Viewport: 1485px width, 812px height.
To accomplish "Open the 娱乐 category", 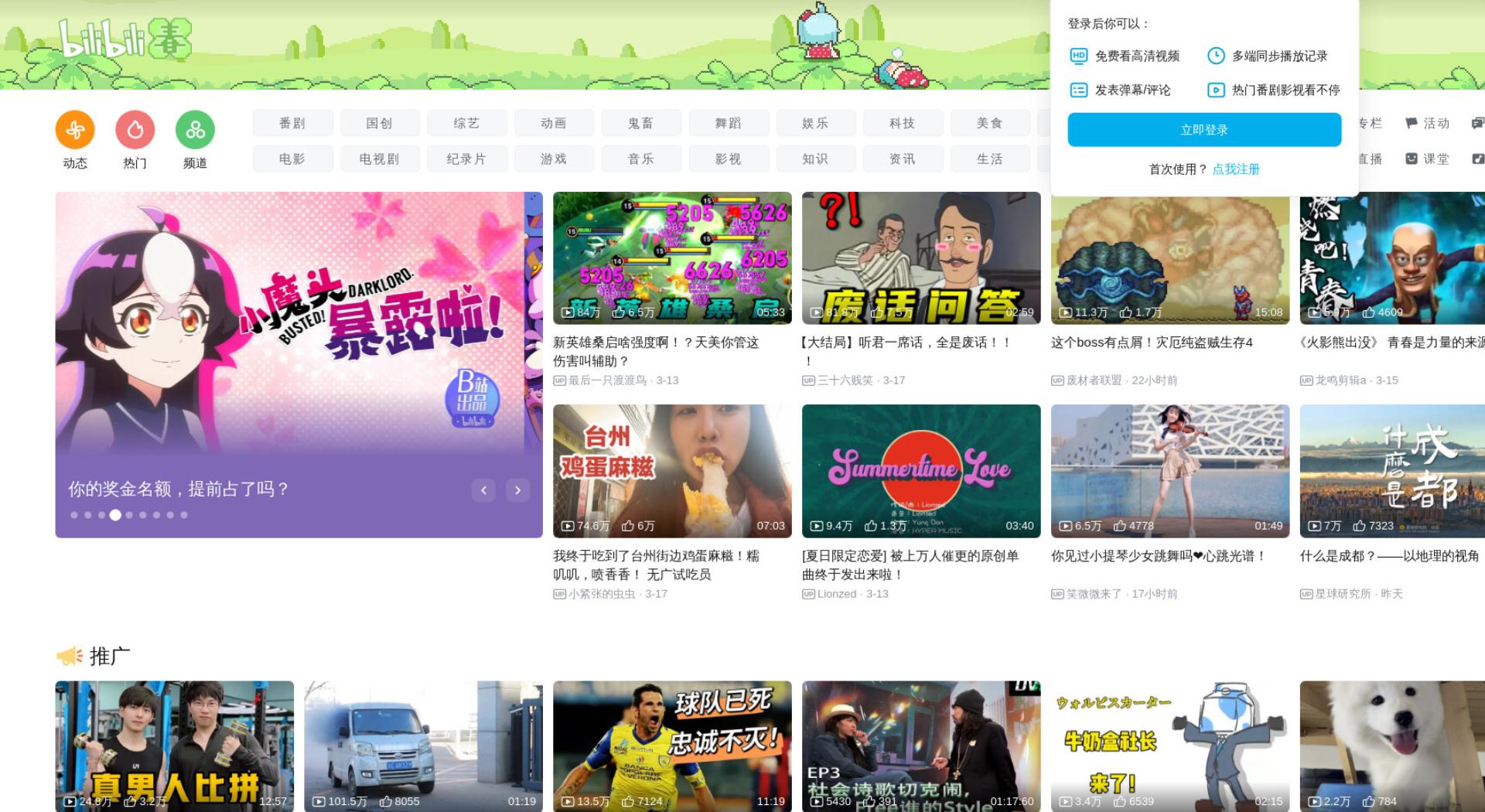I will tap(815, 123).
